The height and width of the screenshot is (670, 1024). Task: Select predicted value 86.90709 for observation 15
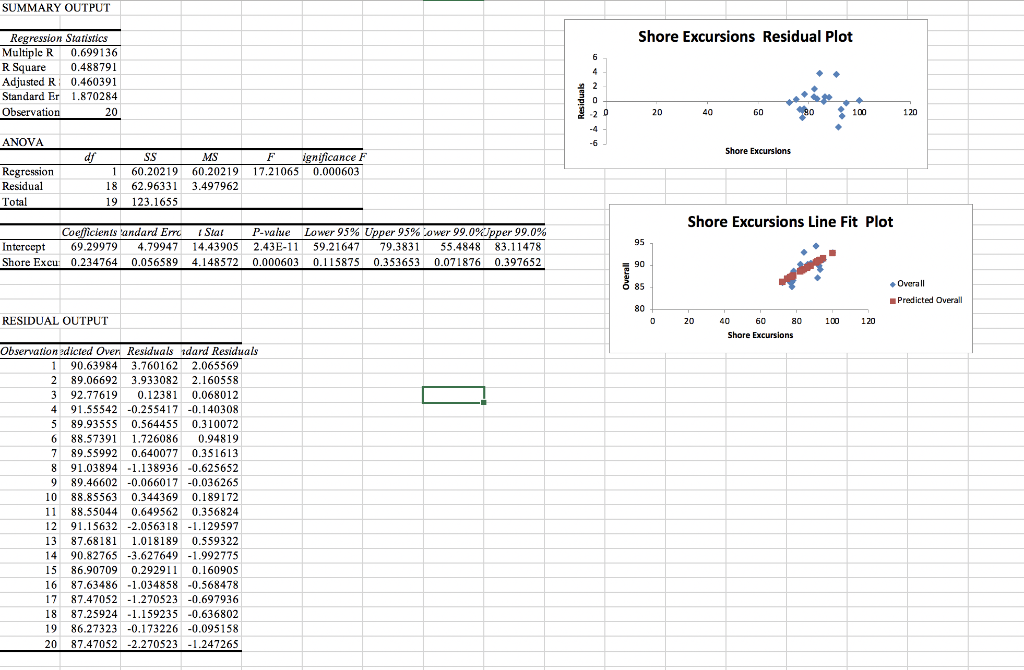(x=94, y=570)
